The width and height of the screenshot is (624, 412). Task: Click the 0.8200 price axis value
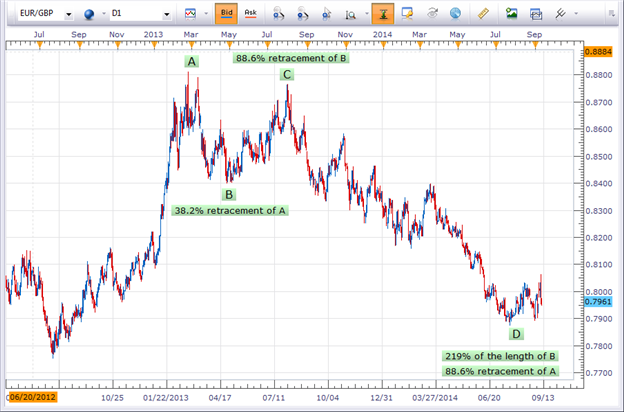tap(599, 238)
